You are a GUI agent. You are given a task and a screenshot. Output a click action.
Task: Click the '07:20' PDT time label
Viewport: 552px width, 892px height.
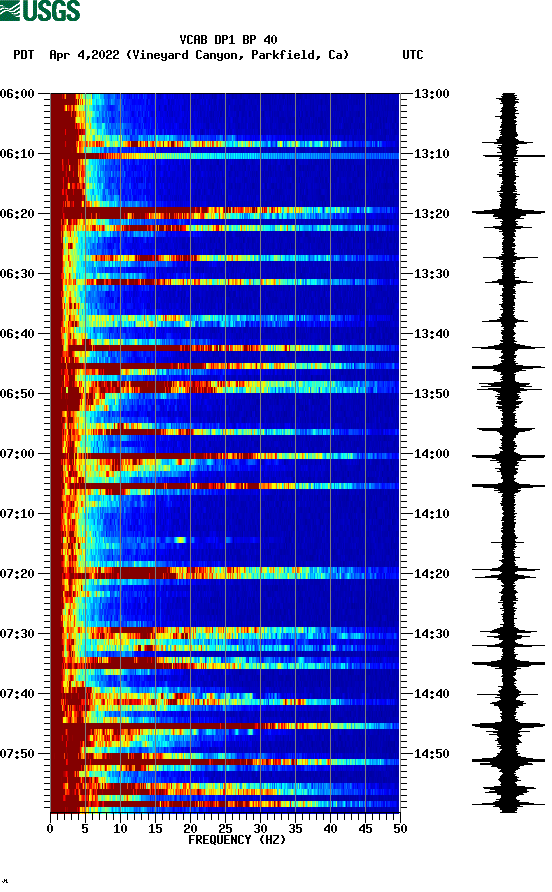[18, 574]
